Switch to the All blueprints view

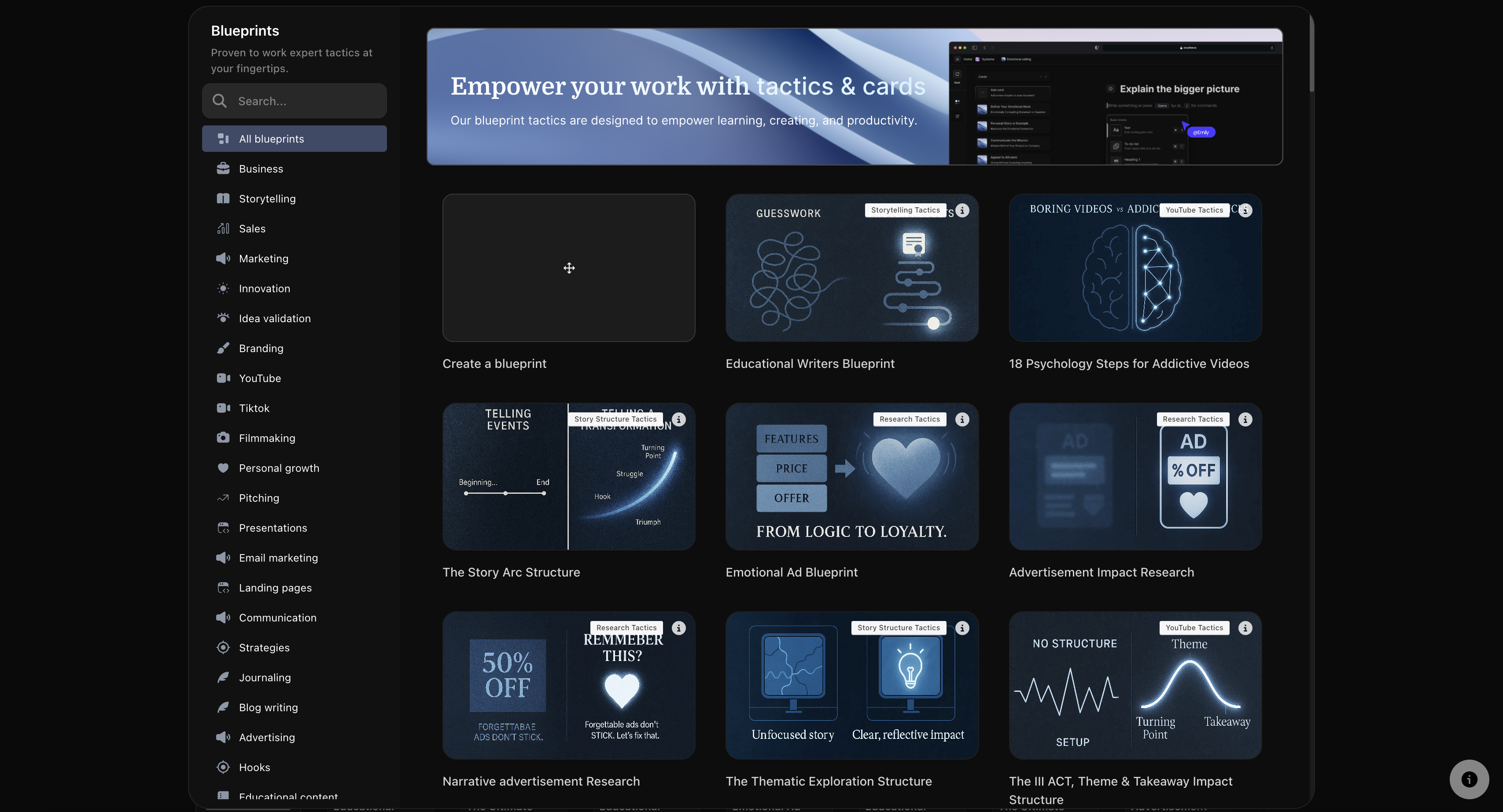[x=271, y=138]
